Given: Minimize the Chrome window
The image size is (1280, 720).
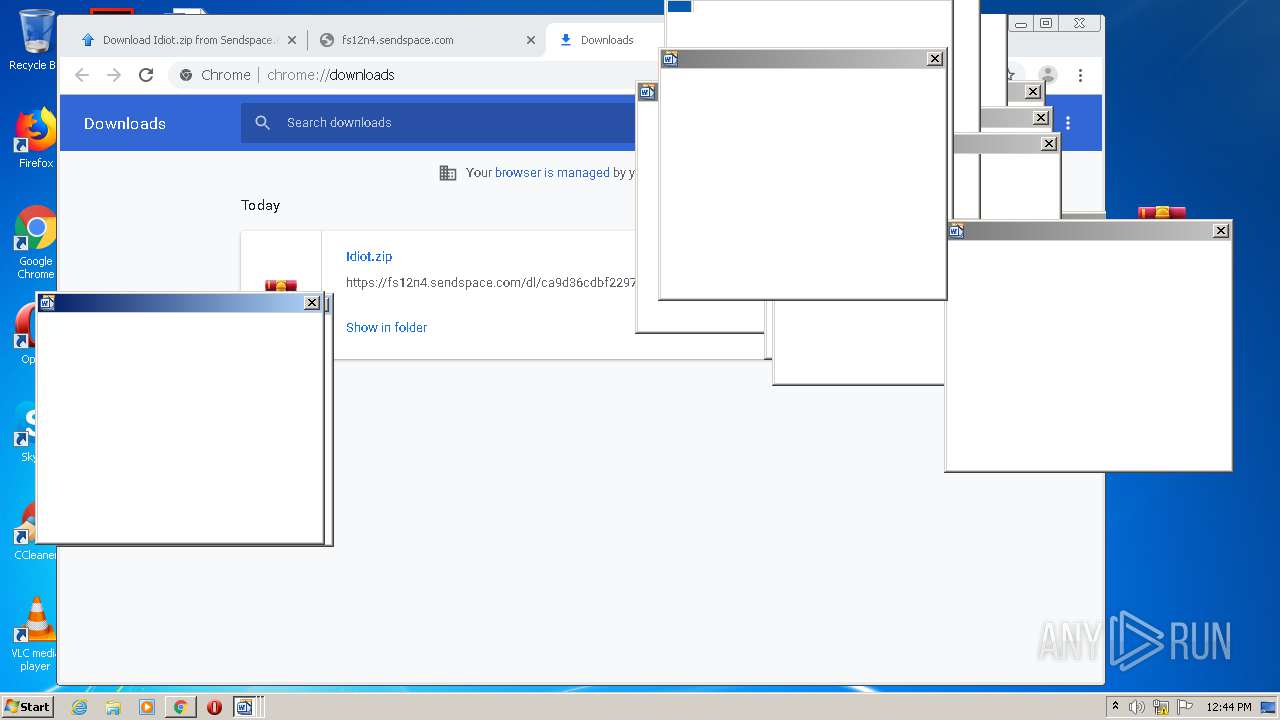Looking at the screenshot, I should pyautogui.click(x=1020, y=23).
